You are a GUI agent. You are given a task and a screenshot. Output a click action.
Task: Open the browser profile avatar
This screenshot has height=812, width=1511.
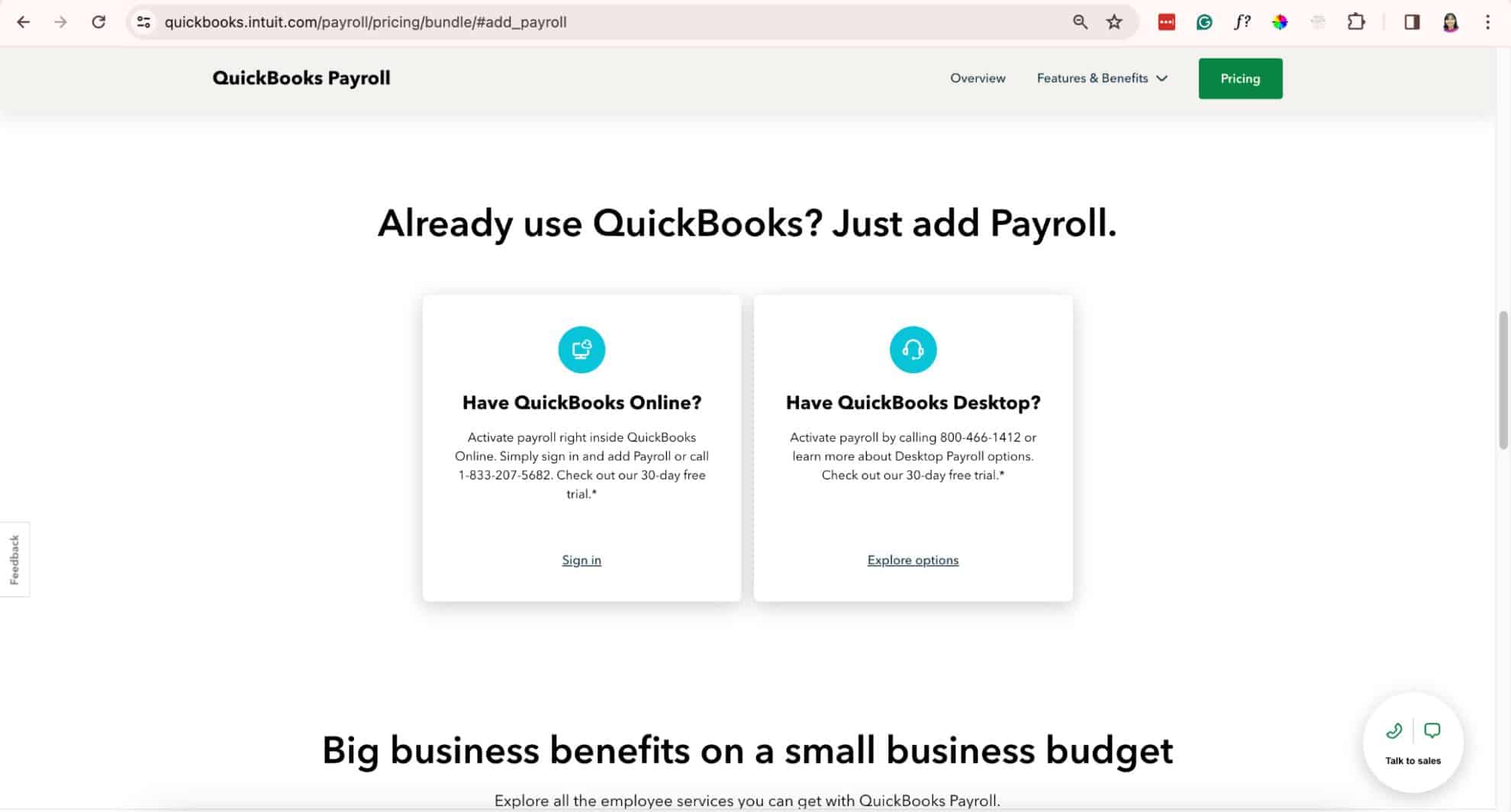[x=1449, y=22]
